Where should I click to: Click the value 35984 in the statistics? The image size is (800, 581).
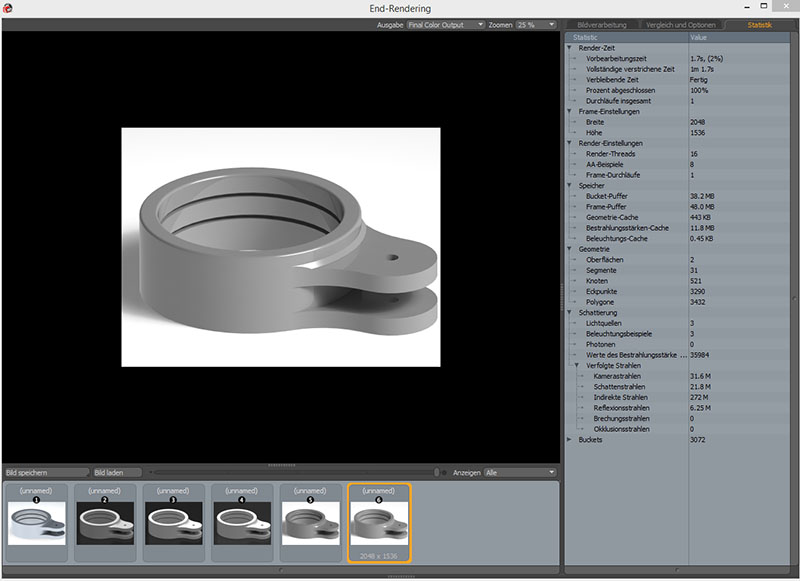coord(699,355)
